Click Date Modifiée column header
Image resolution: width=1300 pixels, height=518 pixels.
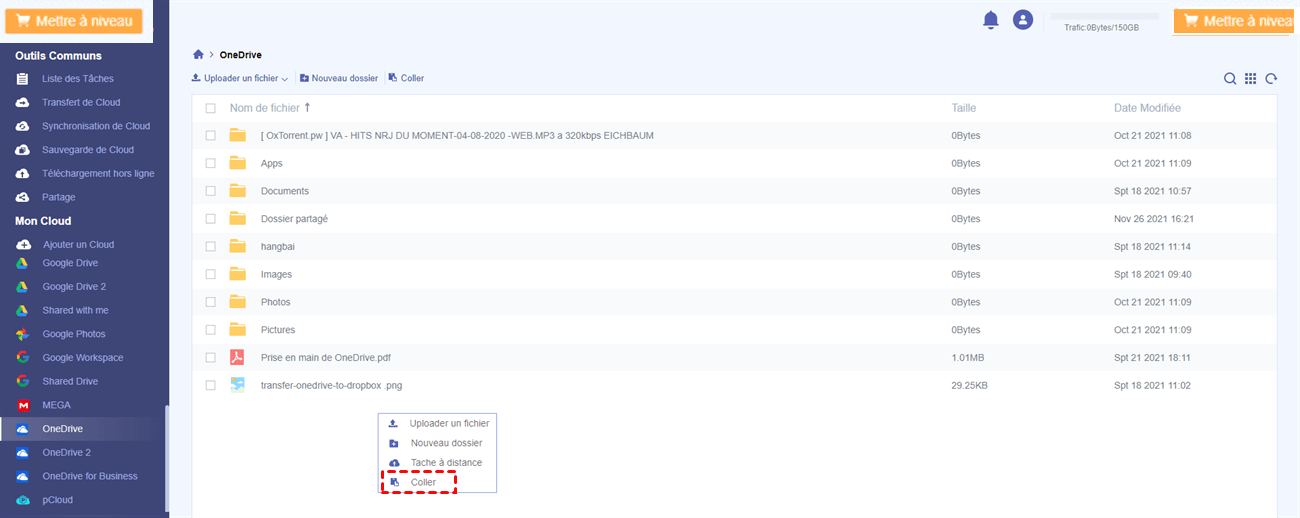pos(1147,108)
